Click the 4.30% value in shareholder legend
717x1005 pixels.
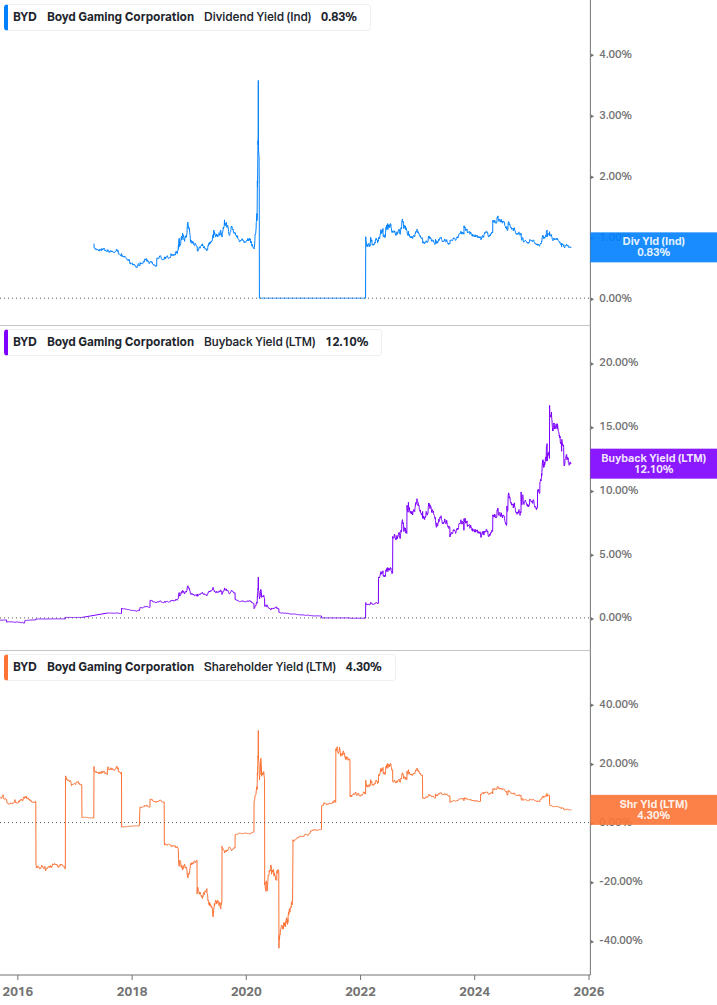[363, 667]
